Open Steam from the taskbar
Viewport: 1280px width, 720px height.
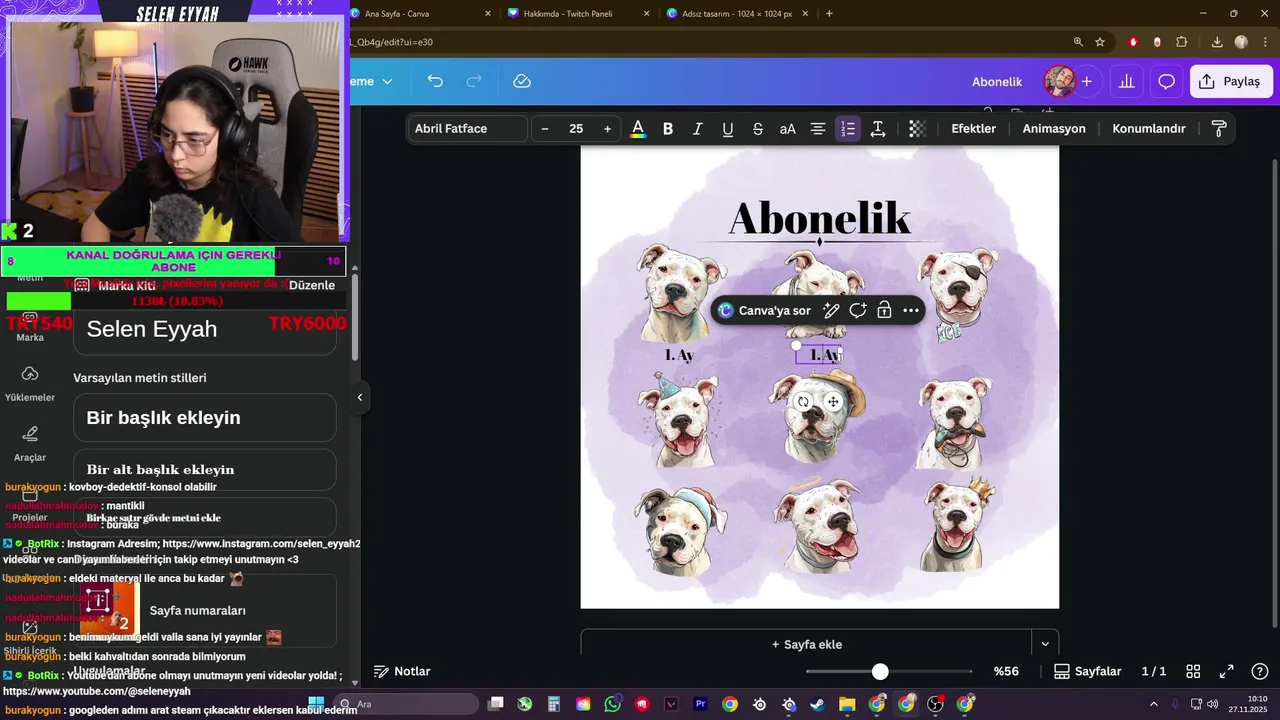(x=818, y=704)
